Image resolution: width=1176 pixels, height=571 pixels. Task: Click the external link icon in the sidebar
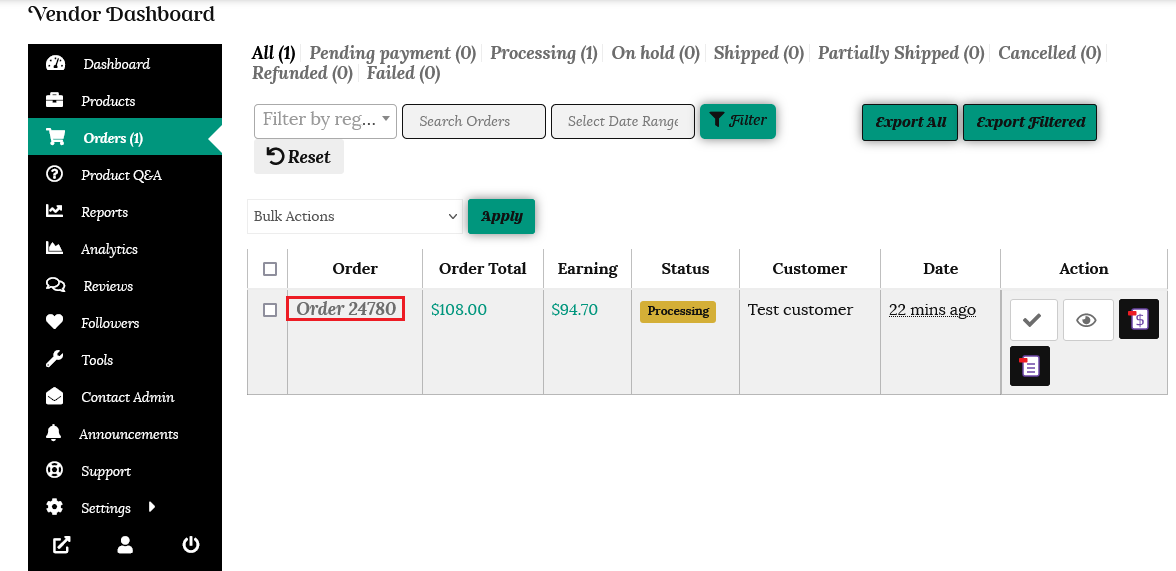(62, 545)
